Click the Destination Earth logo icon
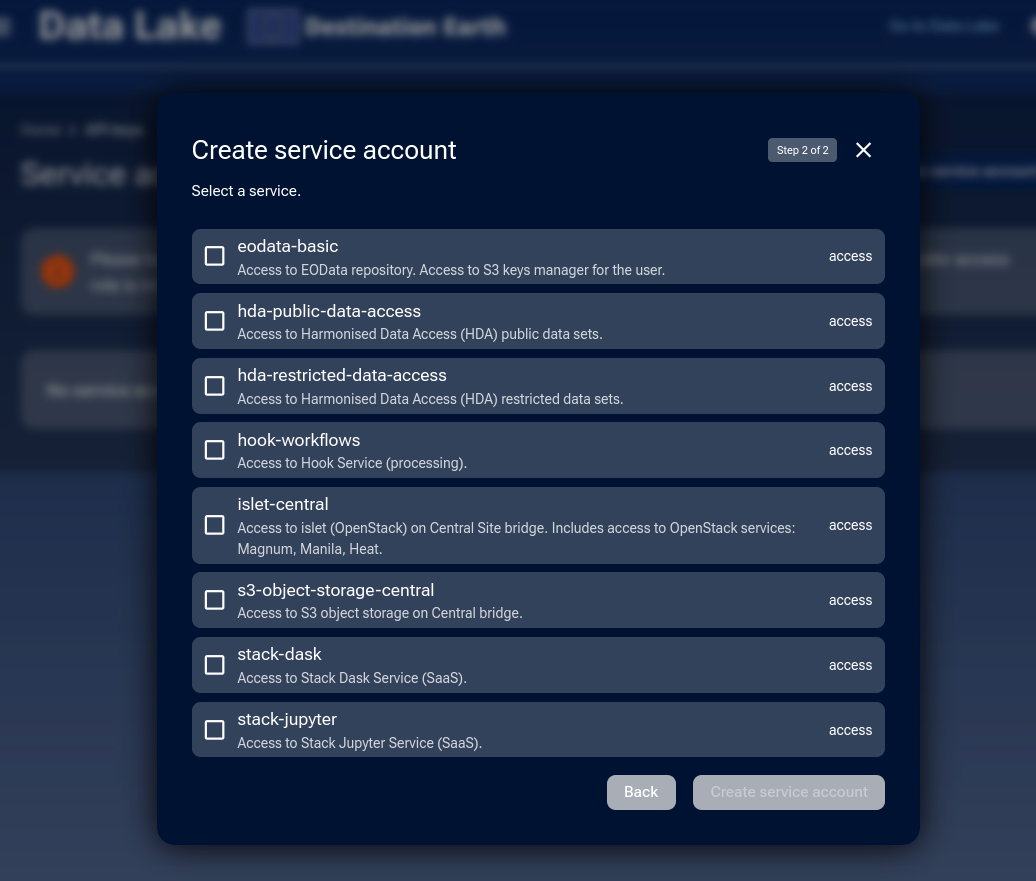The image size is (1036, 881). pyautogui.click(x=271, y=27)
